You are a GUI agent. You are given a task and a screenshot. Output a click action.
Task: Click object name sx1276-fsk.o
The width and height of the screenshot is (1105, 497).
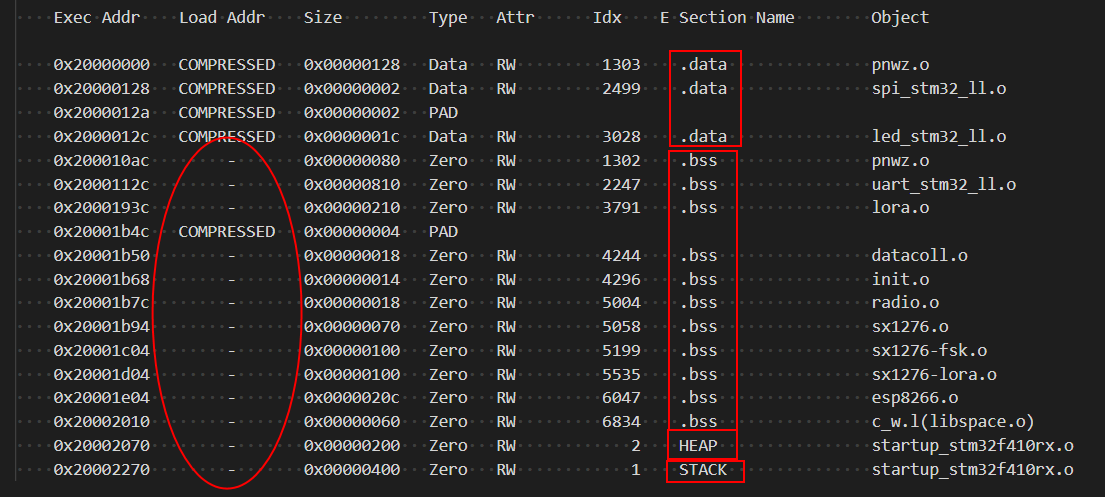tap(929, 350)
